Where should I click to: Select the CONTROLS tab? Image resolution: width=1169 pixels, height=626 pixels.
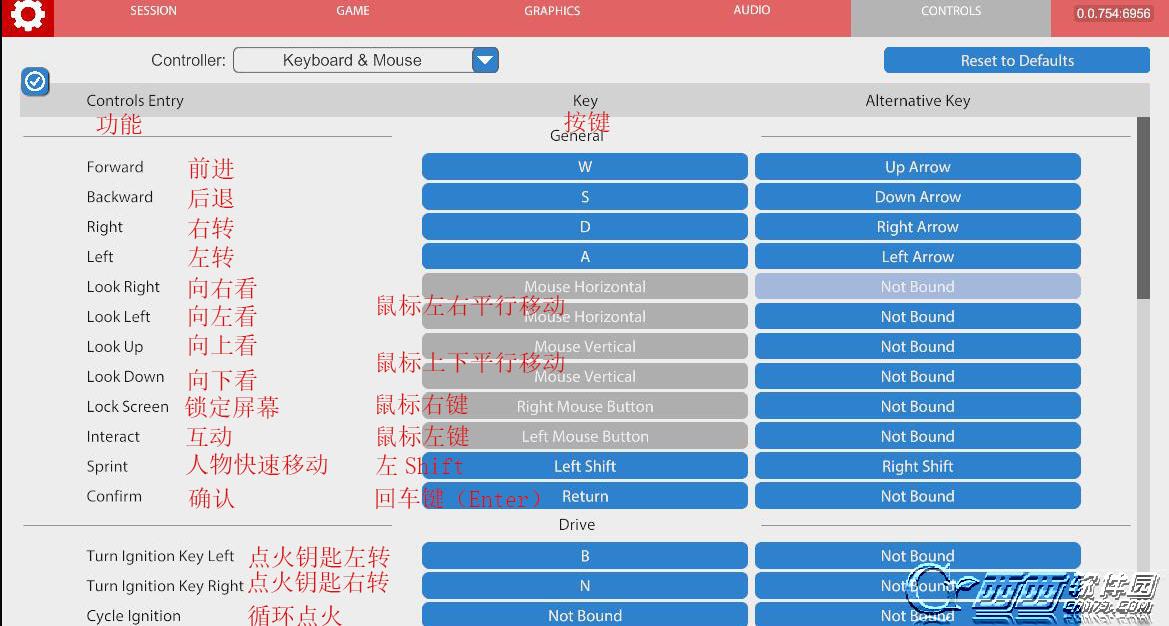click(x=951, y=18)
